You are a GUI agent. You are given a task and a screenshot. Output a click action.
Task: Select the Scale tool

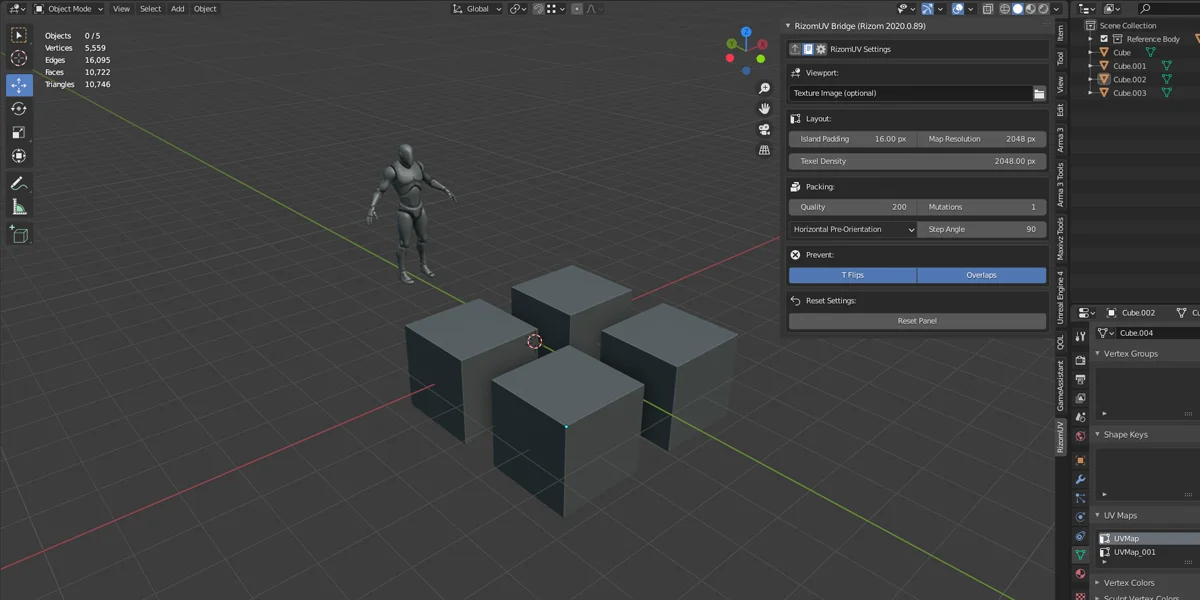point(18,132)
